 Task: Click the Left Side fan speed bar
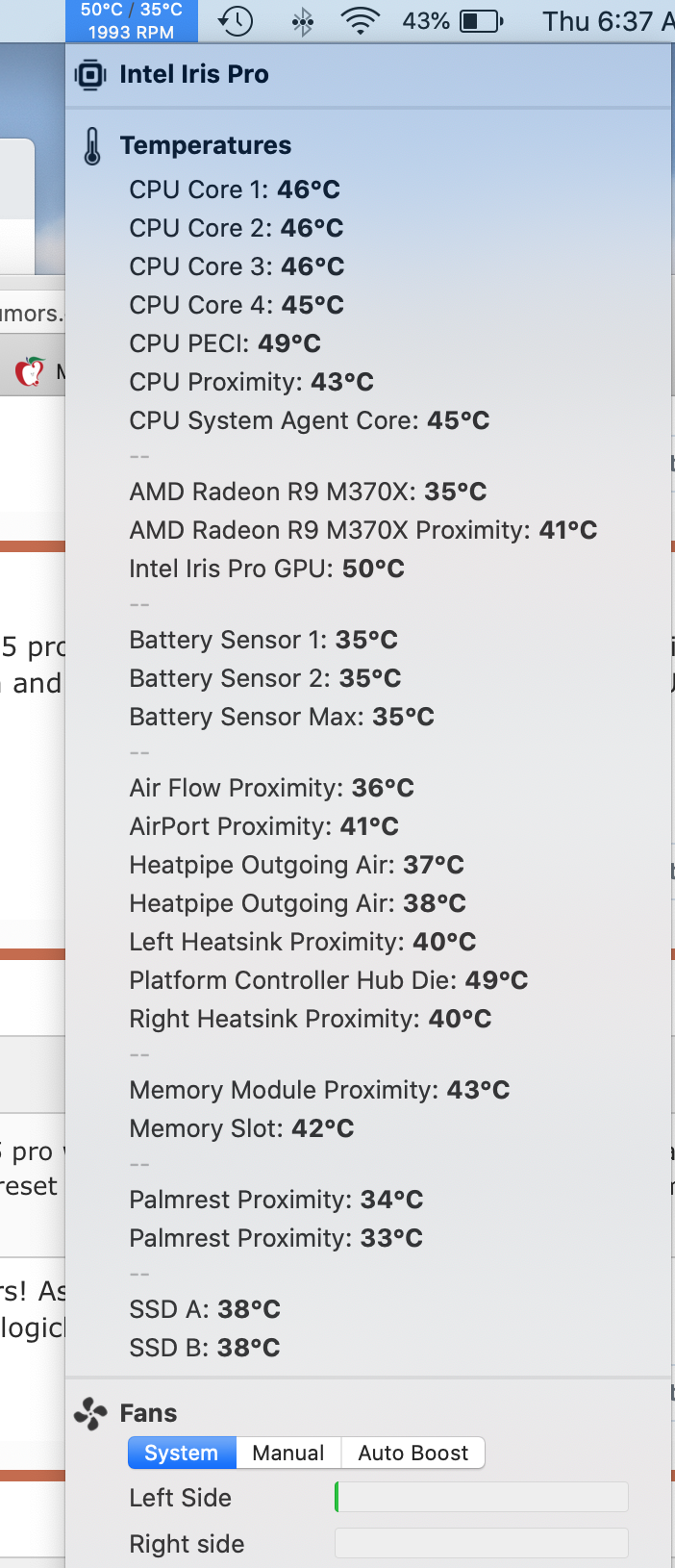481,1497
